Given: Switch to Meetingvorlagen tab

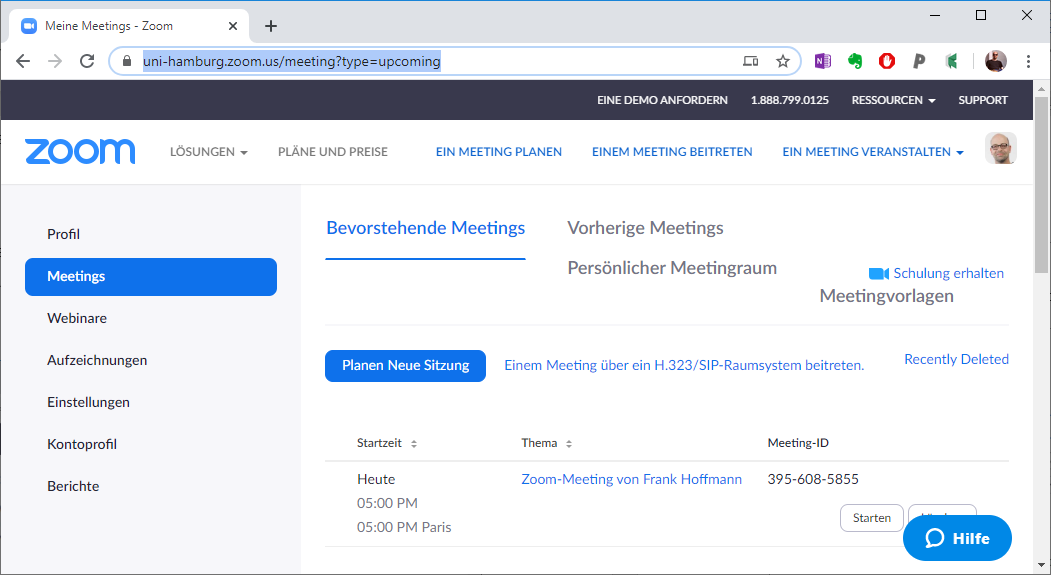Looking at the screenshot, I should 886,296.
